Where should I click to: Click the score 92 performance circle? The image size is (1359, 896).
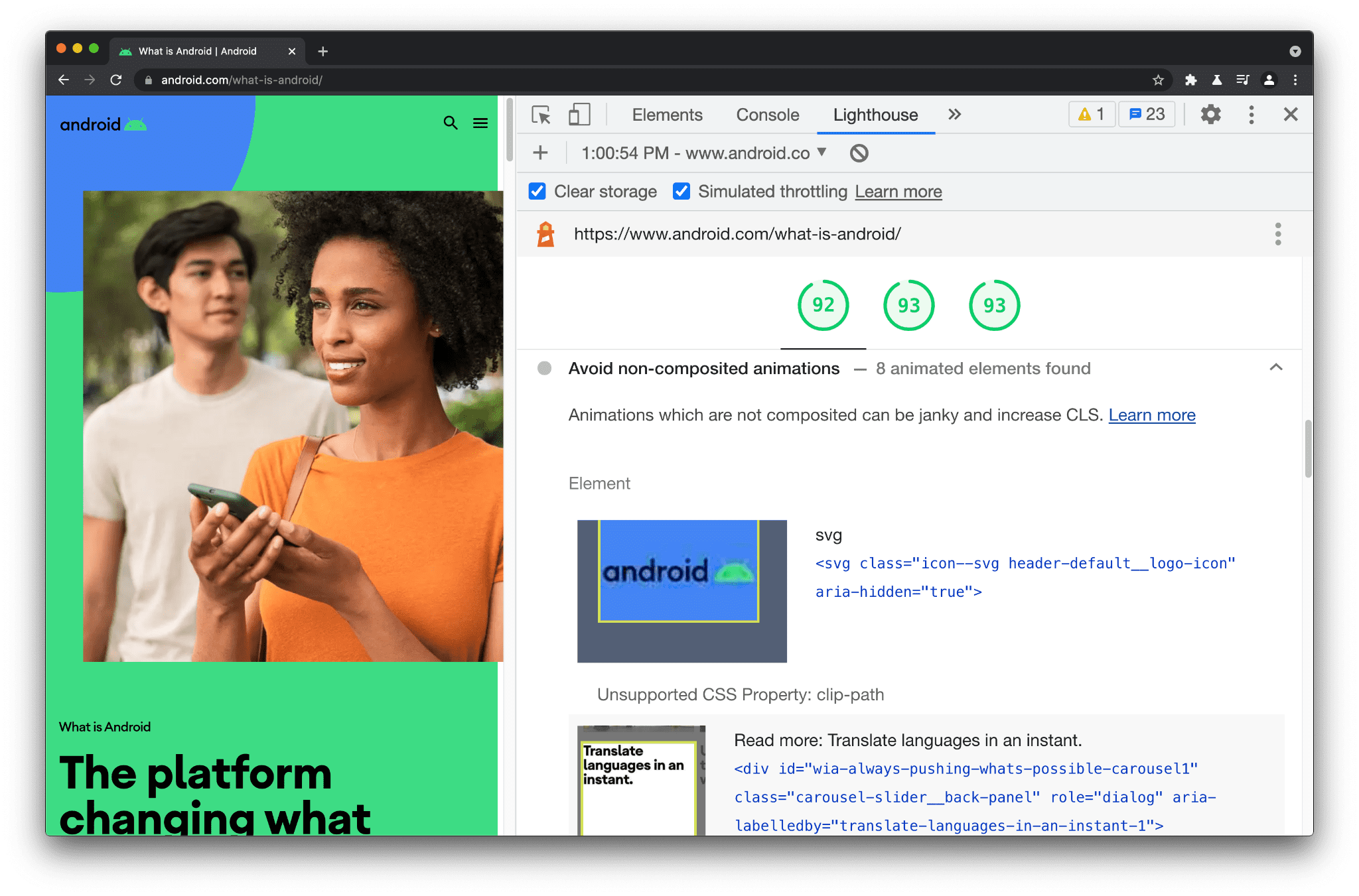click(822, 305)
